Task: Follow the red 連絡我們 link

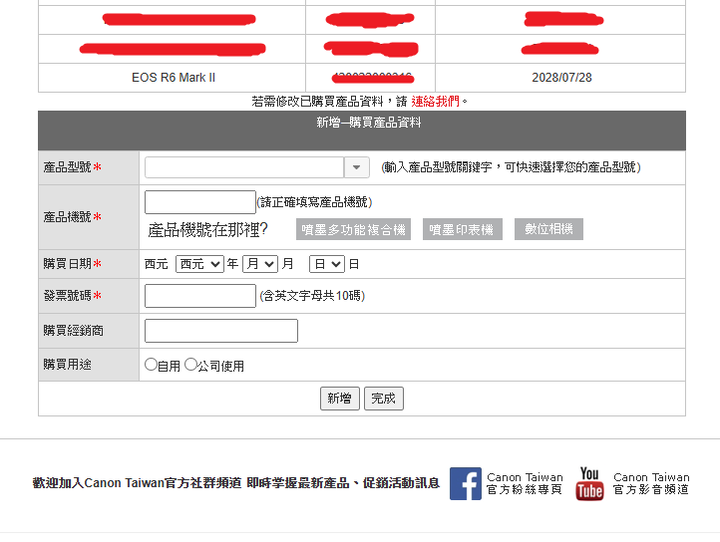Action: point(435,102)
